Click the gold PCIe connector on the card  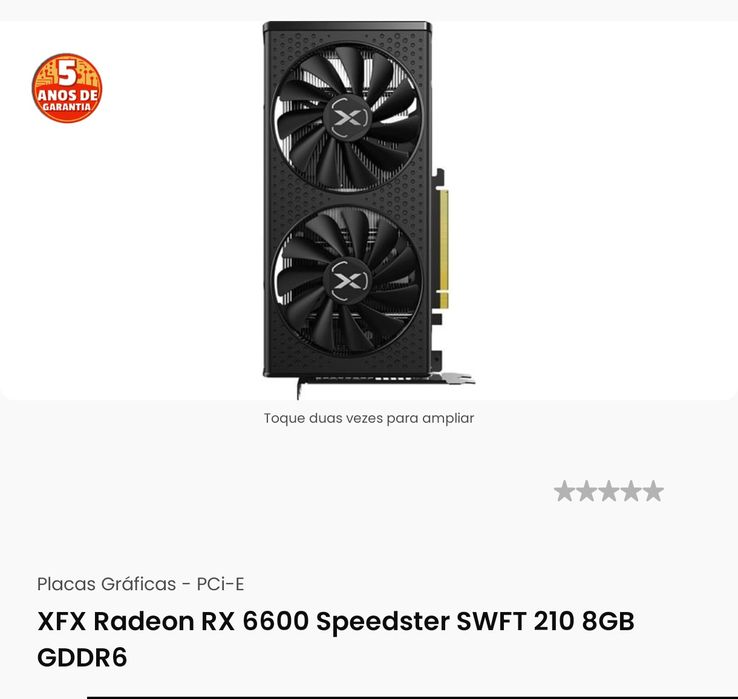click(x=443, y=249)
